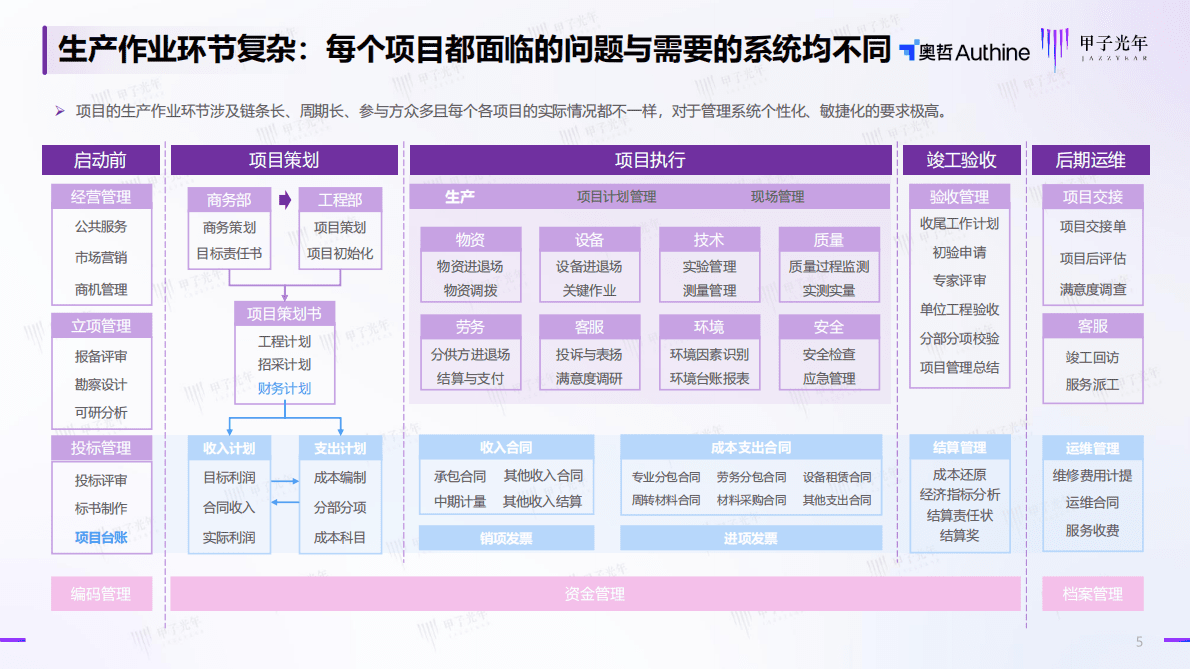
Task: Click the highlighted 项目台账 entry
Action: (101, 540)
